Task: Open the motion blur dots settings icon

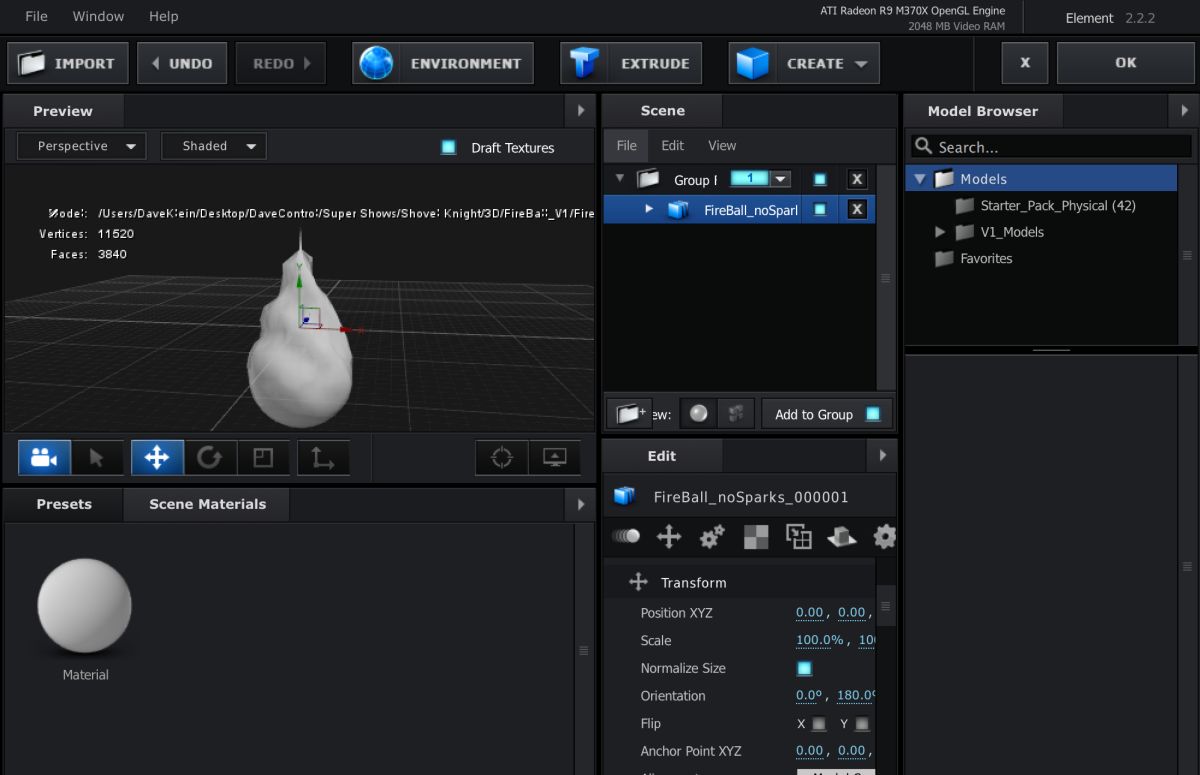Action: click(x=626, y=537)
